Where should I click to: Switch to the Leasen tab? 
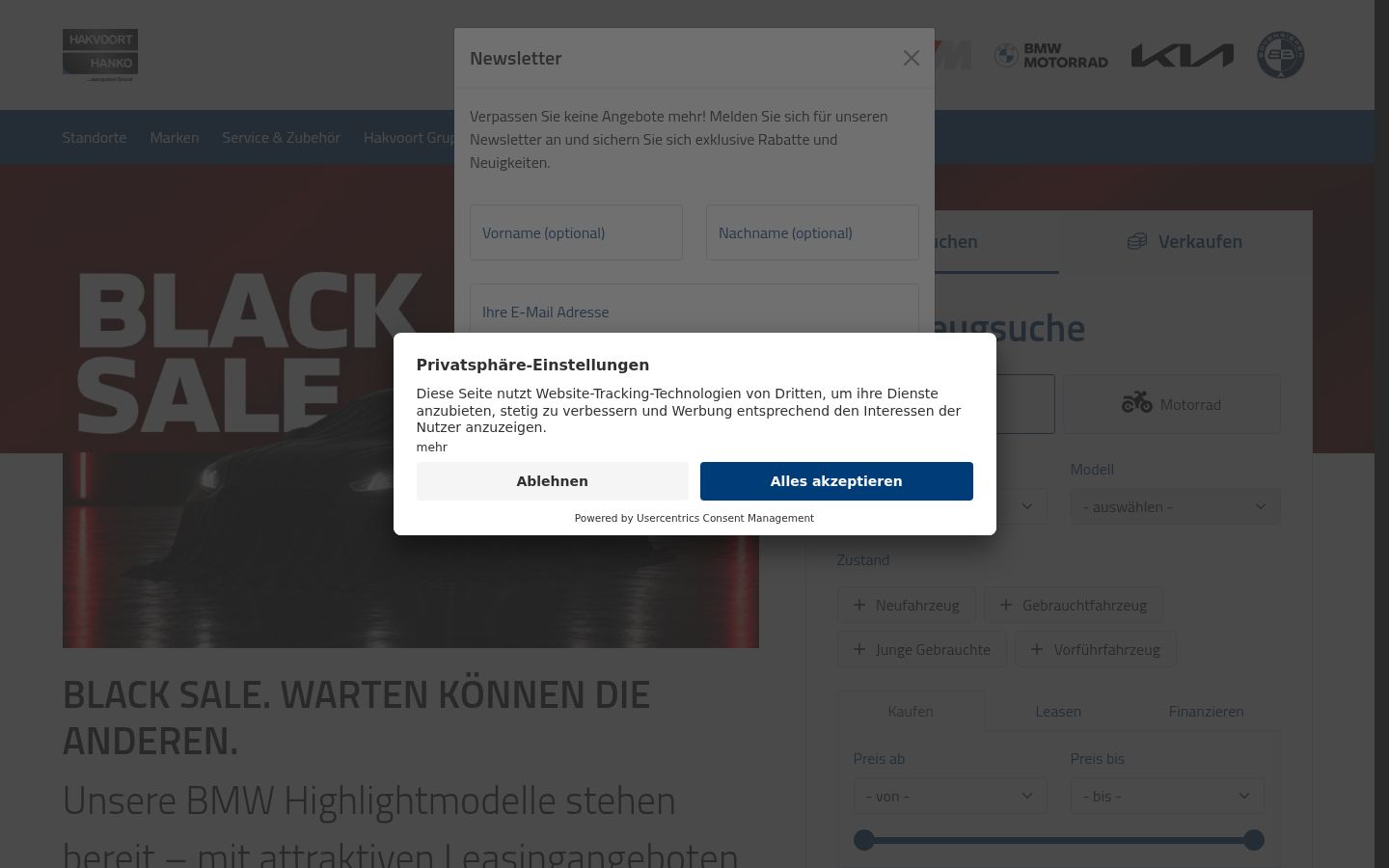1058,711
